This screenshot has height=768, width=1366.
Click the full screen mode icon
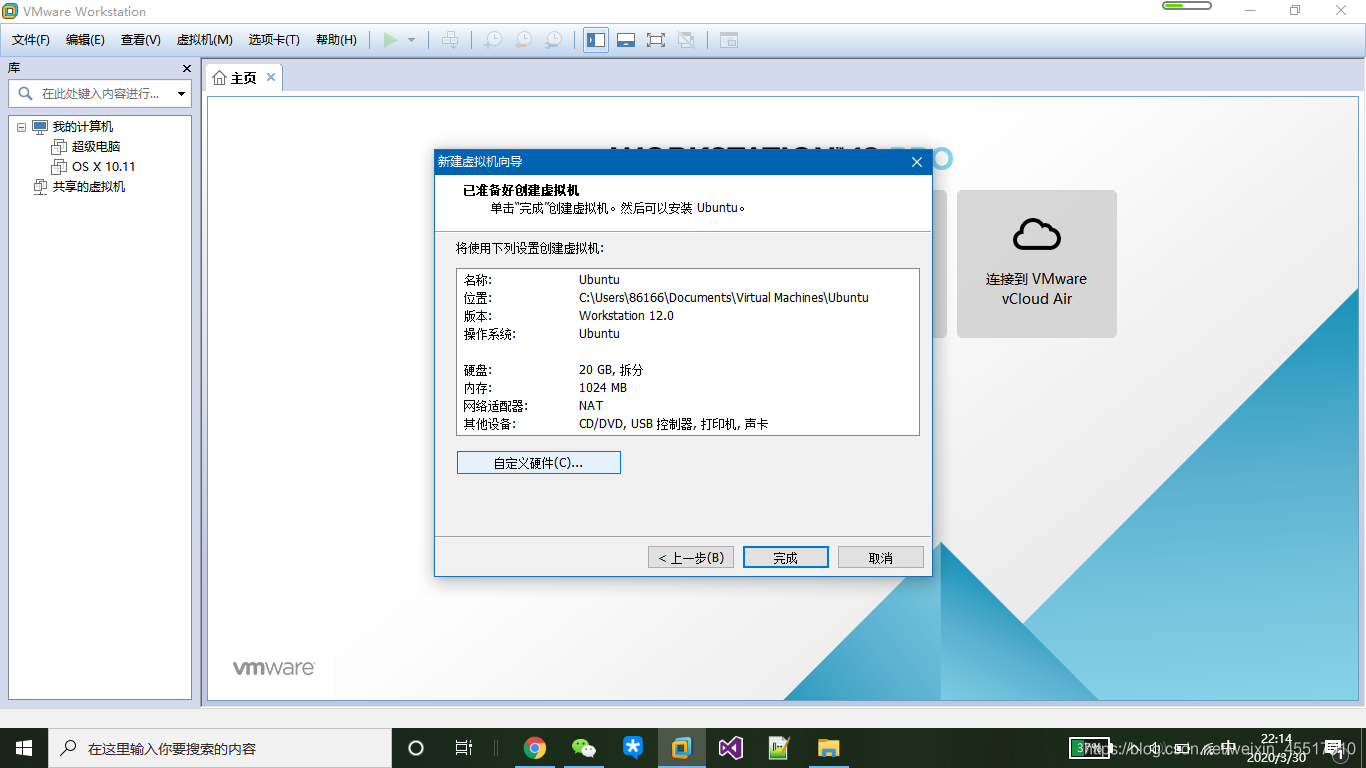point(656,40)
